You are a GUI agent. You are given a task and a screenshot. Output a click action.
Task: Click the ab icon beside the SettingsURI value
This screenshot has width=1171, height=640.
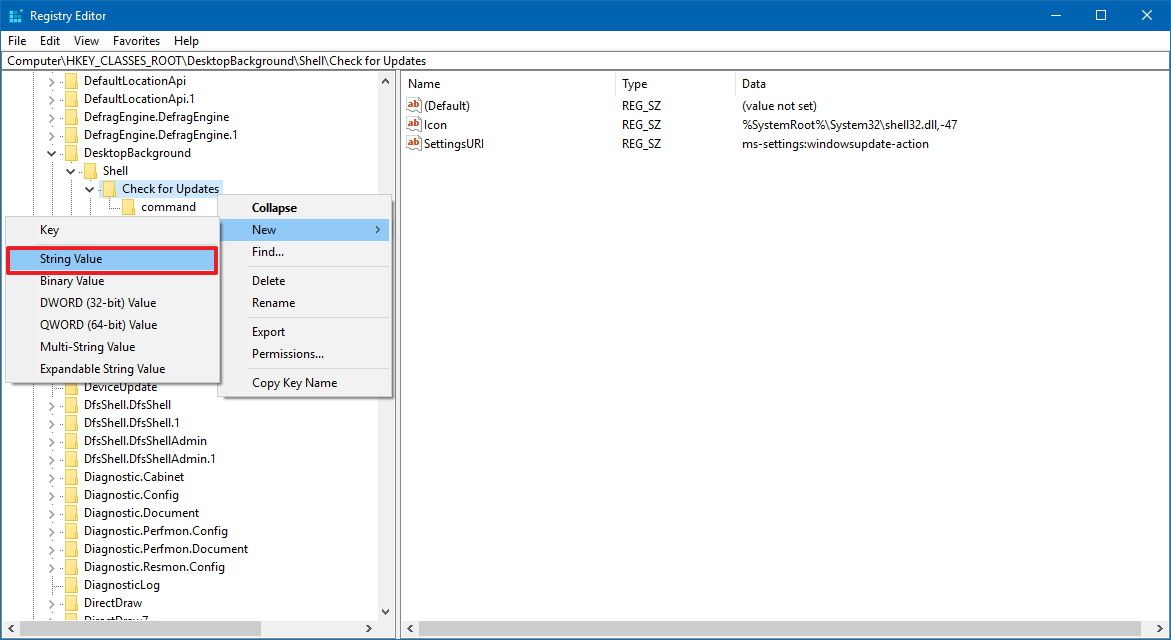pyautogui.click(x=413, y=143)
